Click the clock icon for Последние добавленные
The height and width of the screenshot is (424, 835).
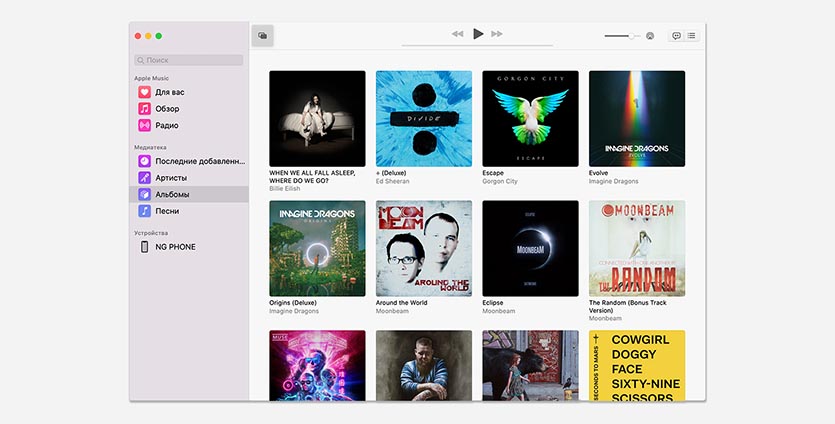pyautogui.click(x=144, y=161)
